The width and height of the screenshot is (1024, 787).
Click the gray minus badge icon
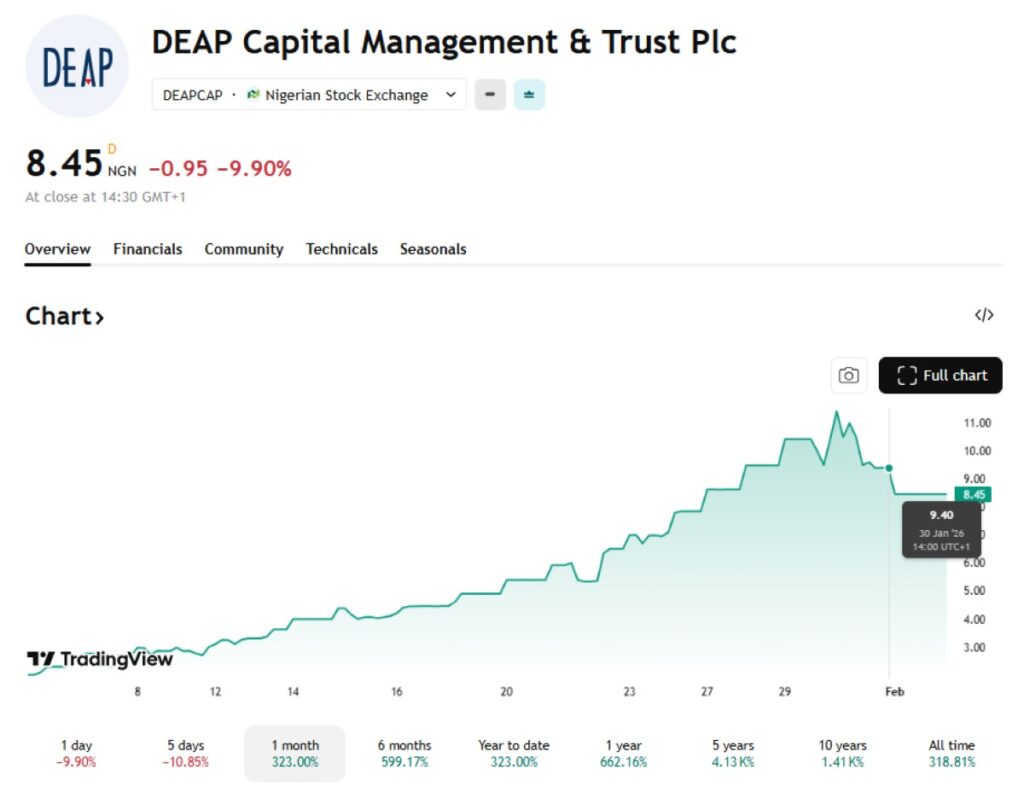click(x=490, y=95)
